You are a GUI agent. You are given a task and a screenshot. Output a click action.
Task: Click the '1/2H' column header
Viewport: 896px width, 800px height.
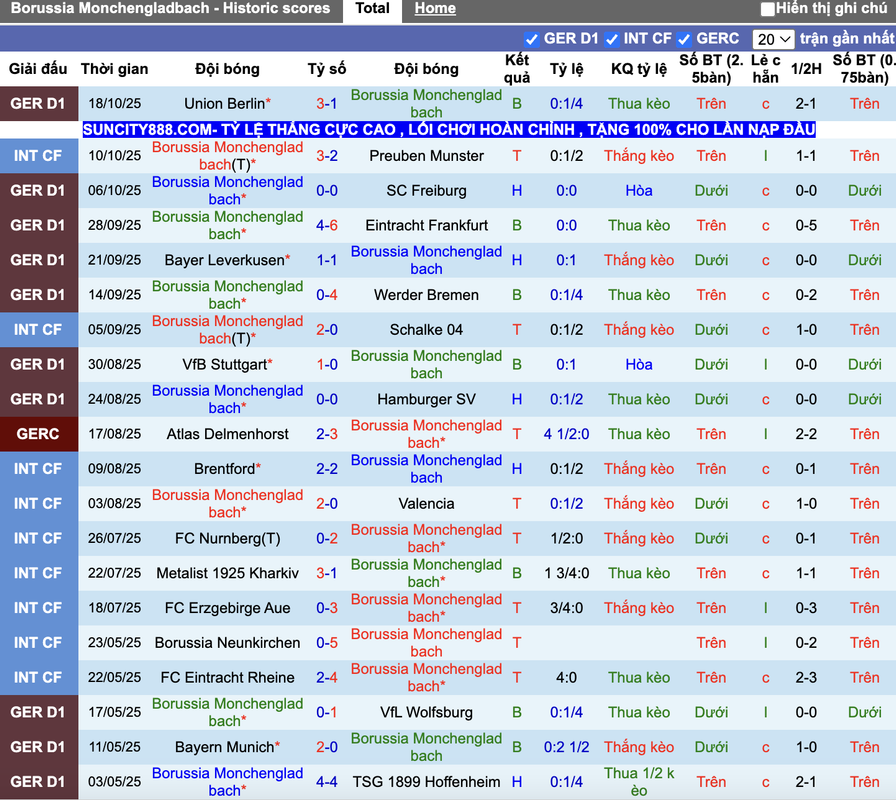(x=806, y=69)
